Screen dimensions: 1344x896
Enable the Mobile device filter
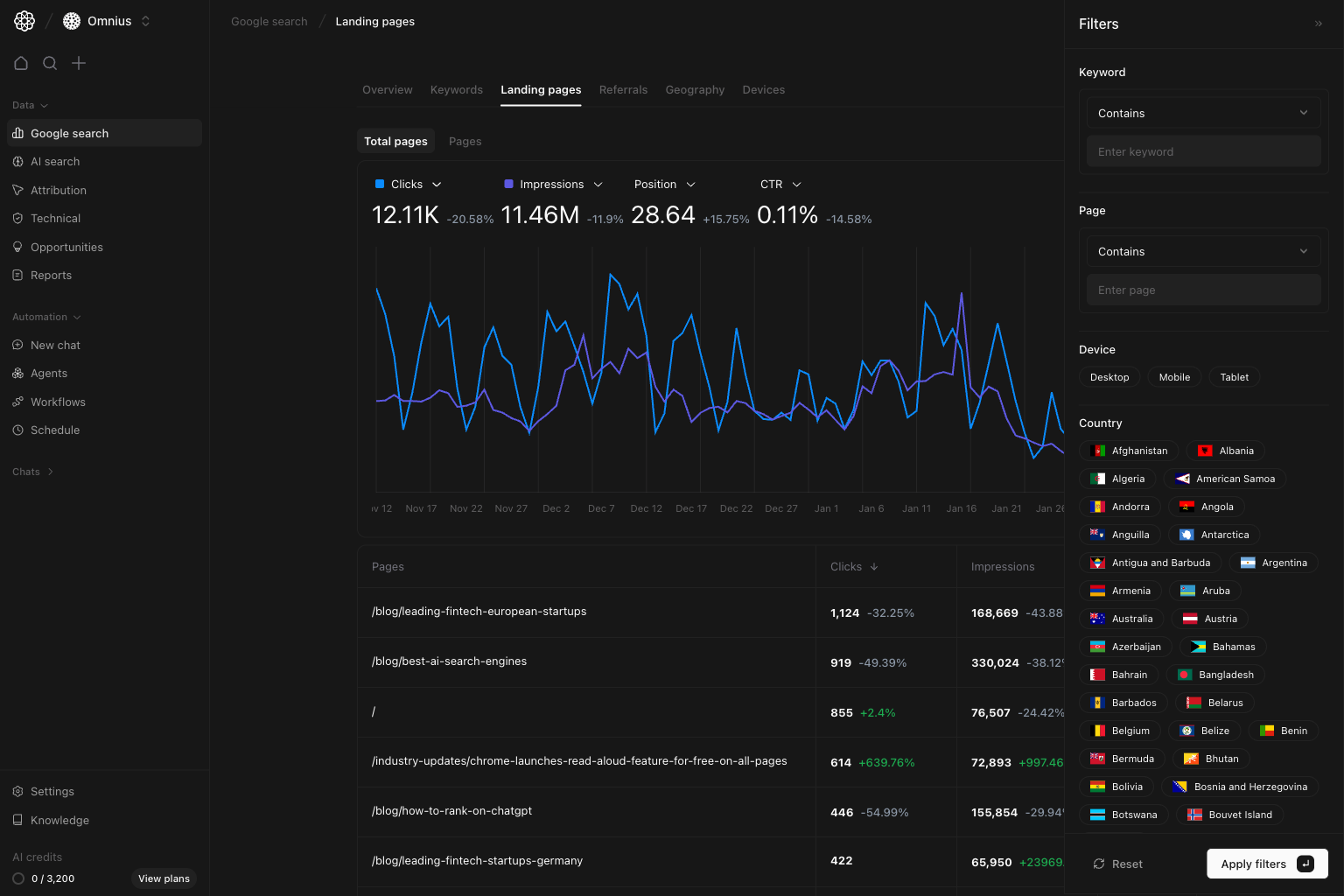coord(1174,376)
